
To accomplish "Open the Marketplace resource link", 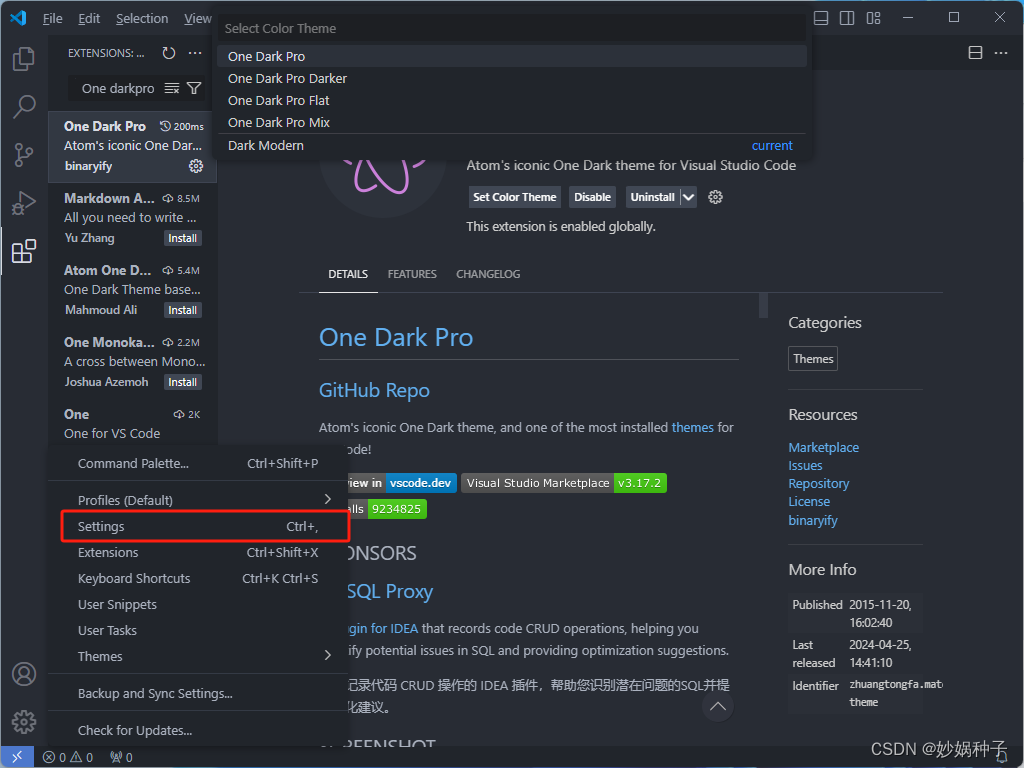I will (824, 447).
